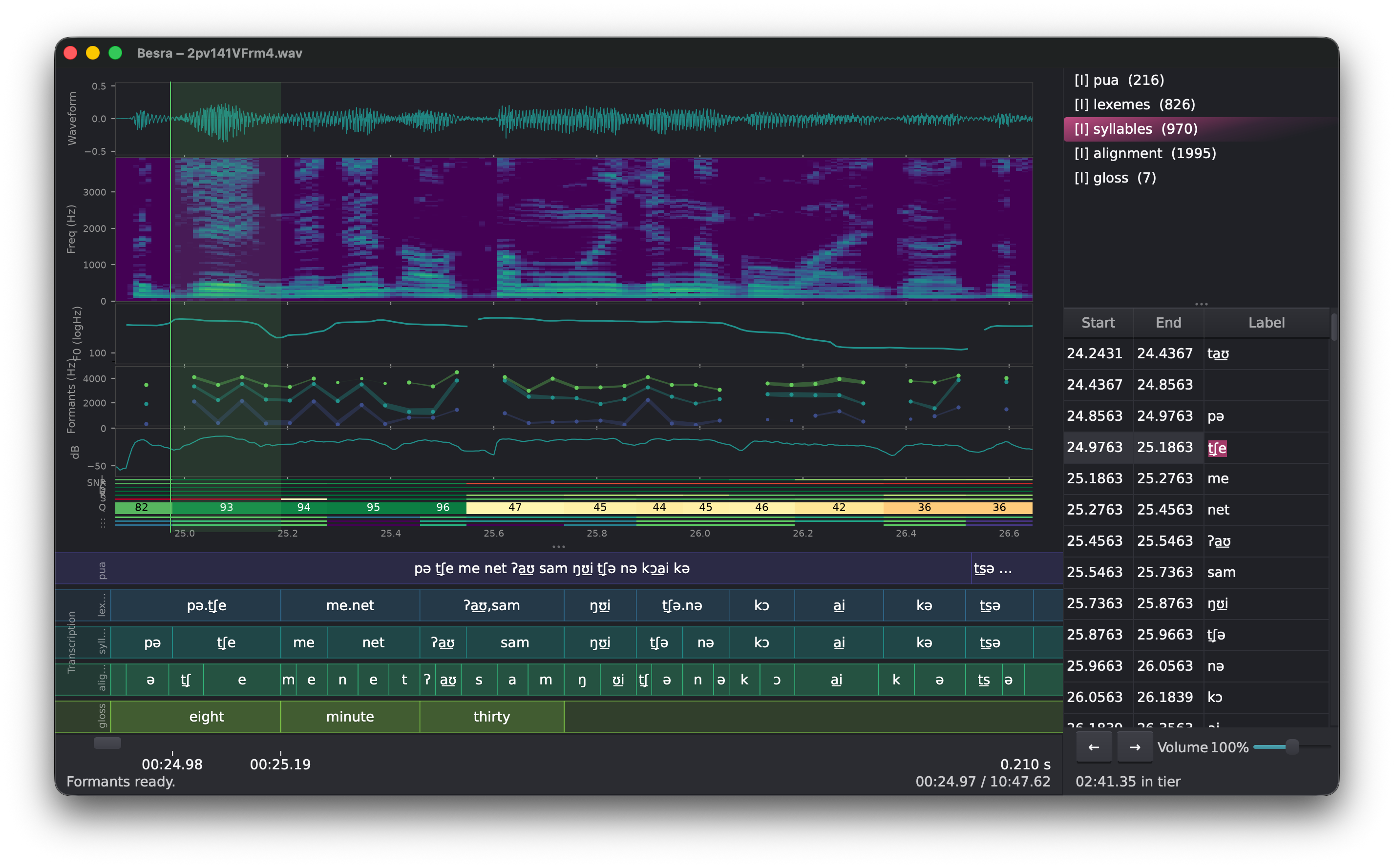Select table row labeled tʃə
Image resolution: width=1394 pixels, height=868 pixels.
click(1196, 635)
